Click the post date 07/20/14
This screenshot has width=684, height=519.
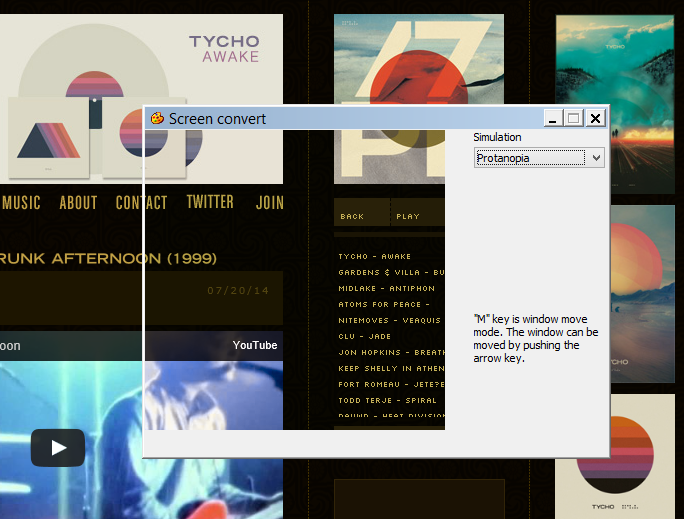point(238,290)
